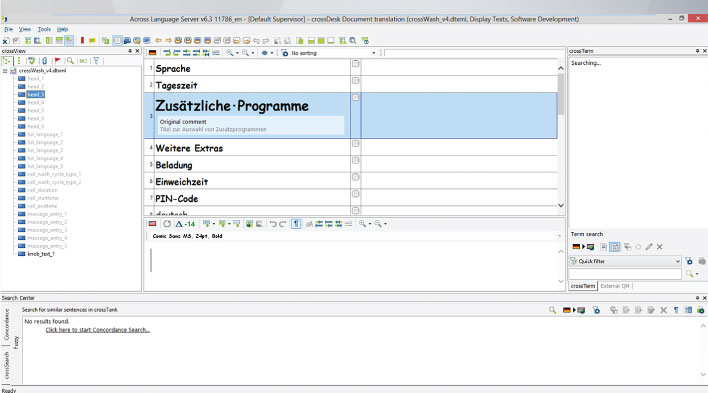708x393 pixels.
Task: Collapse the crossWash_v4.dtxml tree node
Action: [5, 71]
